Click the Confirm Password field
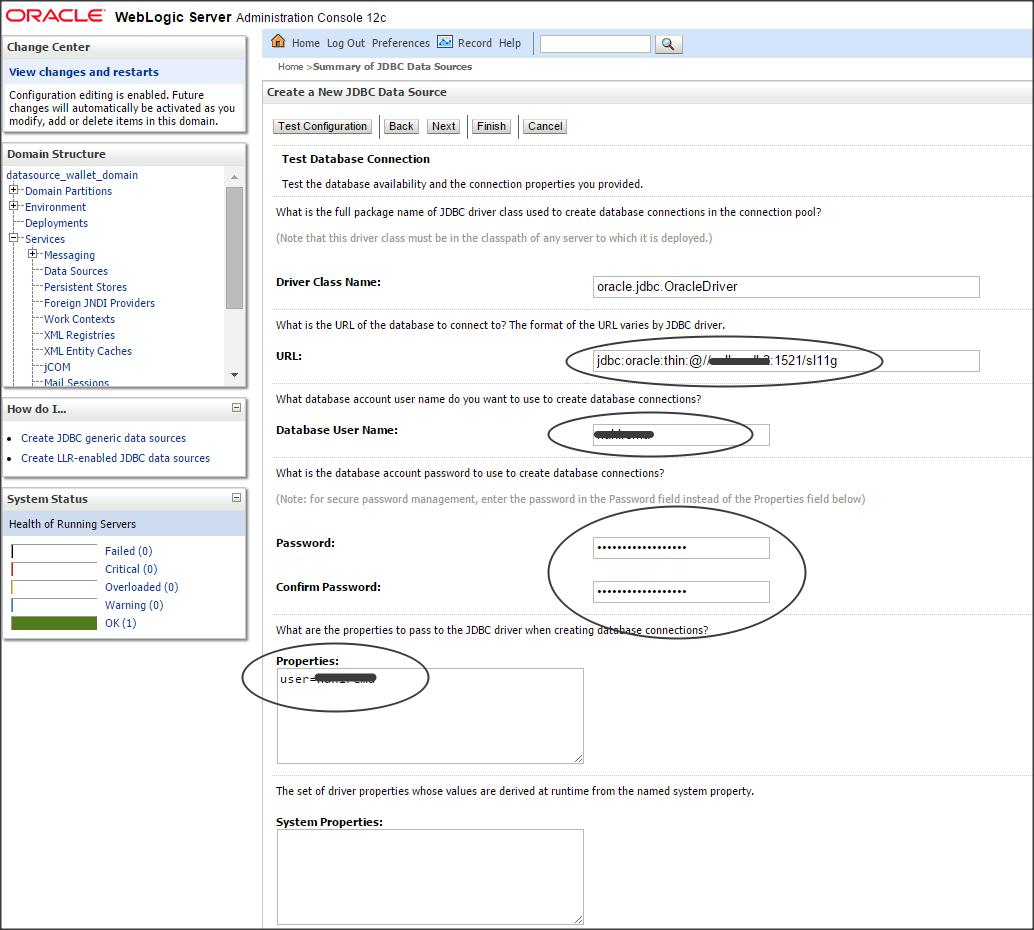Image resolution: width=1034 pixels, height=930 pixels. click(x=681, y=592)
